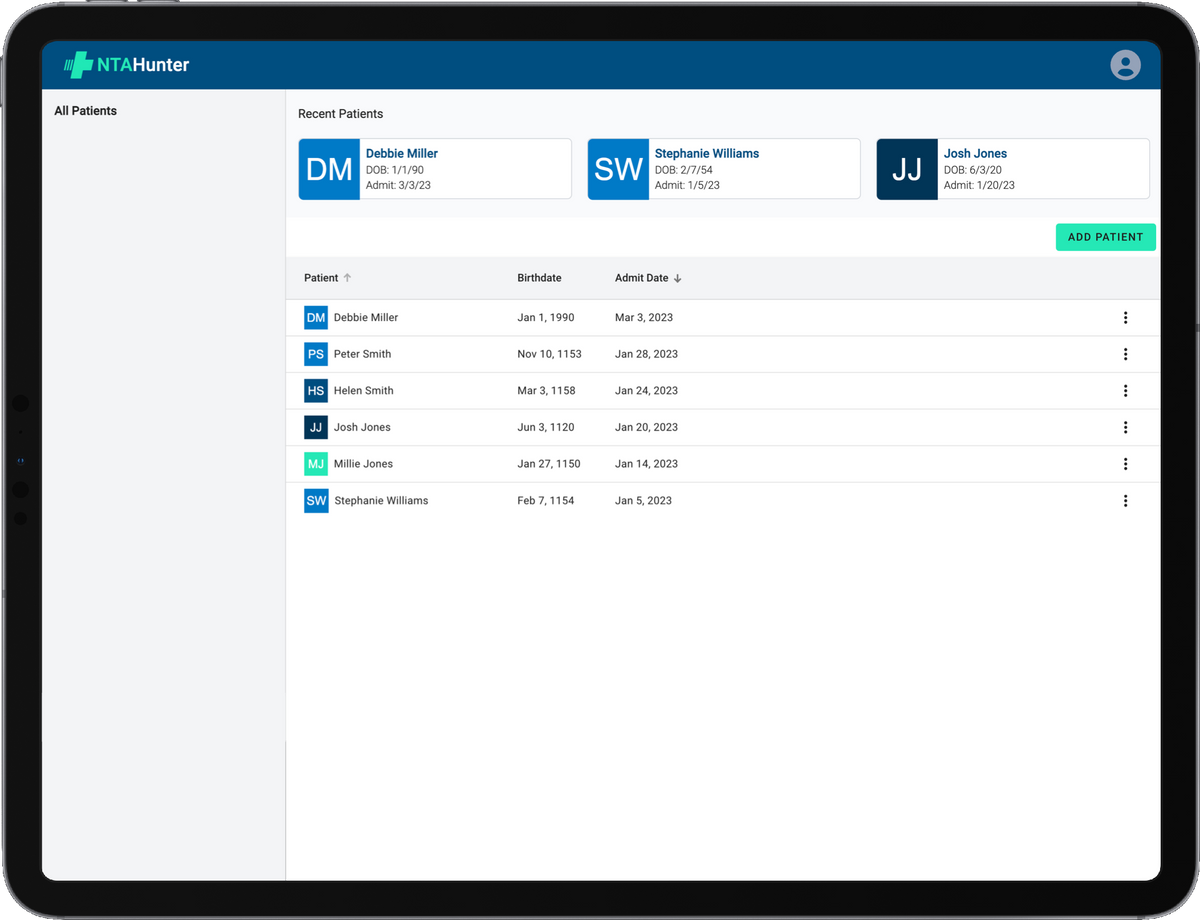
Task: Sort by Patient using the up arrow
Action: click(347, 278)
